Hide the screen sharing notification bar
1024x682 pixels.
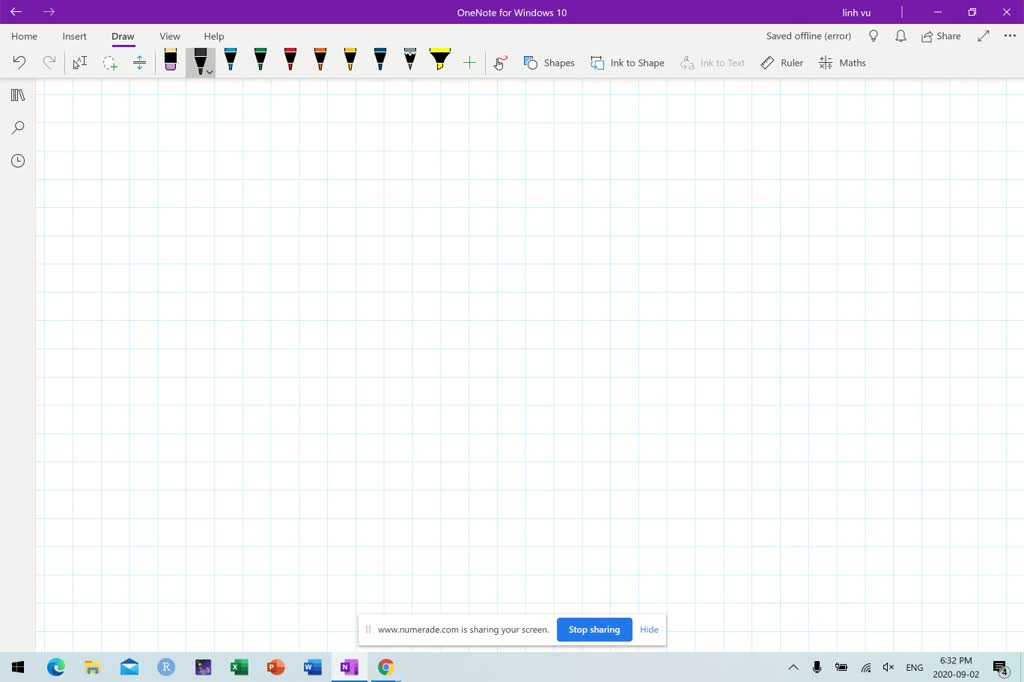coord(649,629)
